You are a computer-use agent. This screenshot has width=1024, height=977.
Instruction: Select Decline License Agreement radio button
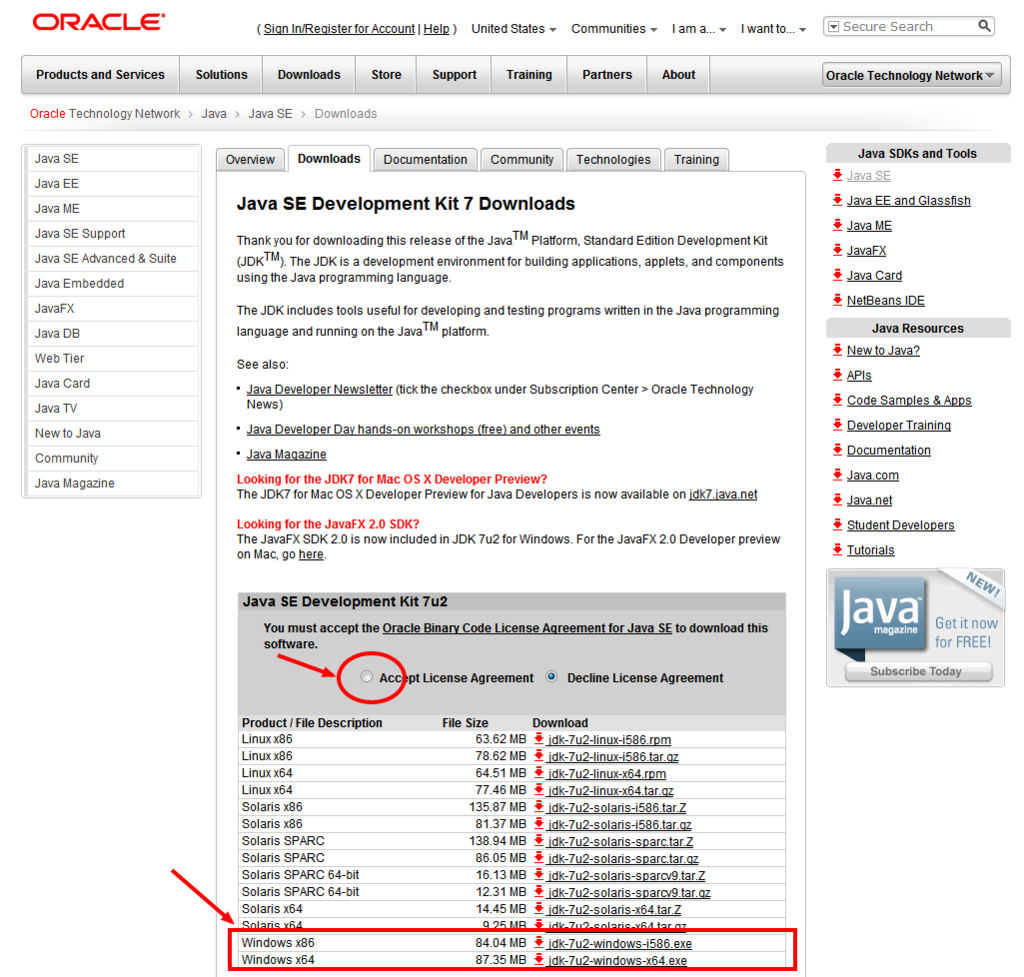[552, 677]
